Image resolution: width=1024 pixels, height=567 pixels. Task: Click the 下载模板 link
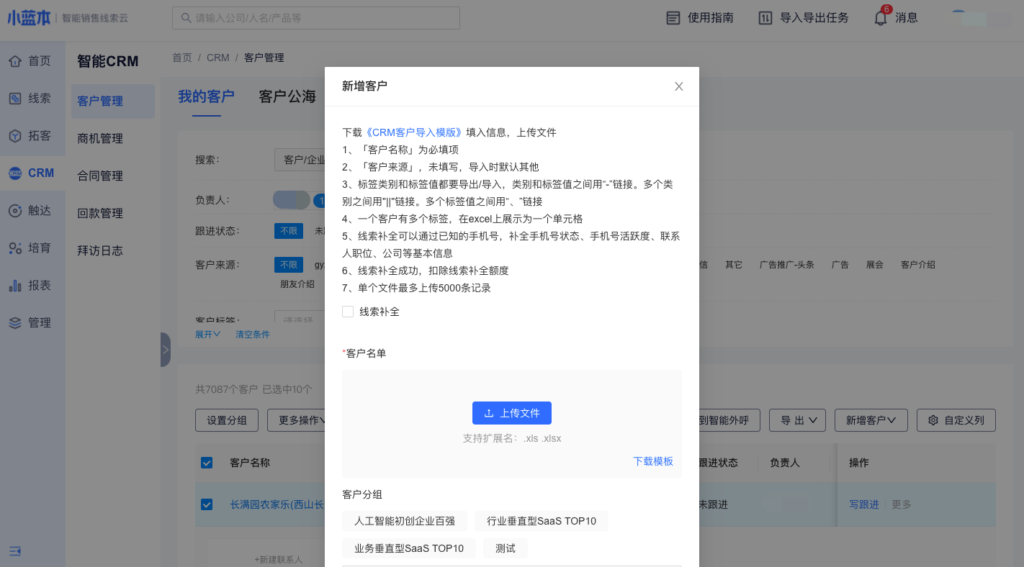[653, 462]
